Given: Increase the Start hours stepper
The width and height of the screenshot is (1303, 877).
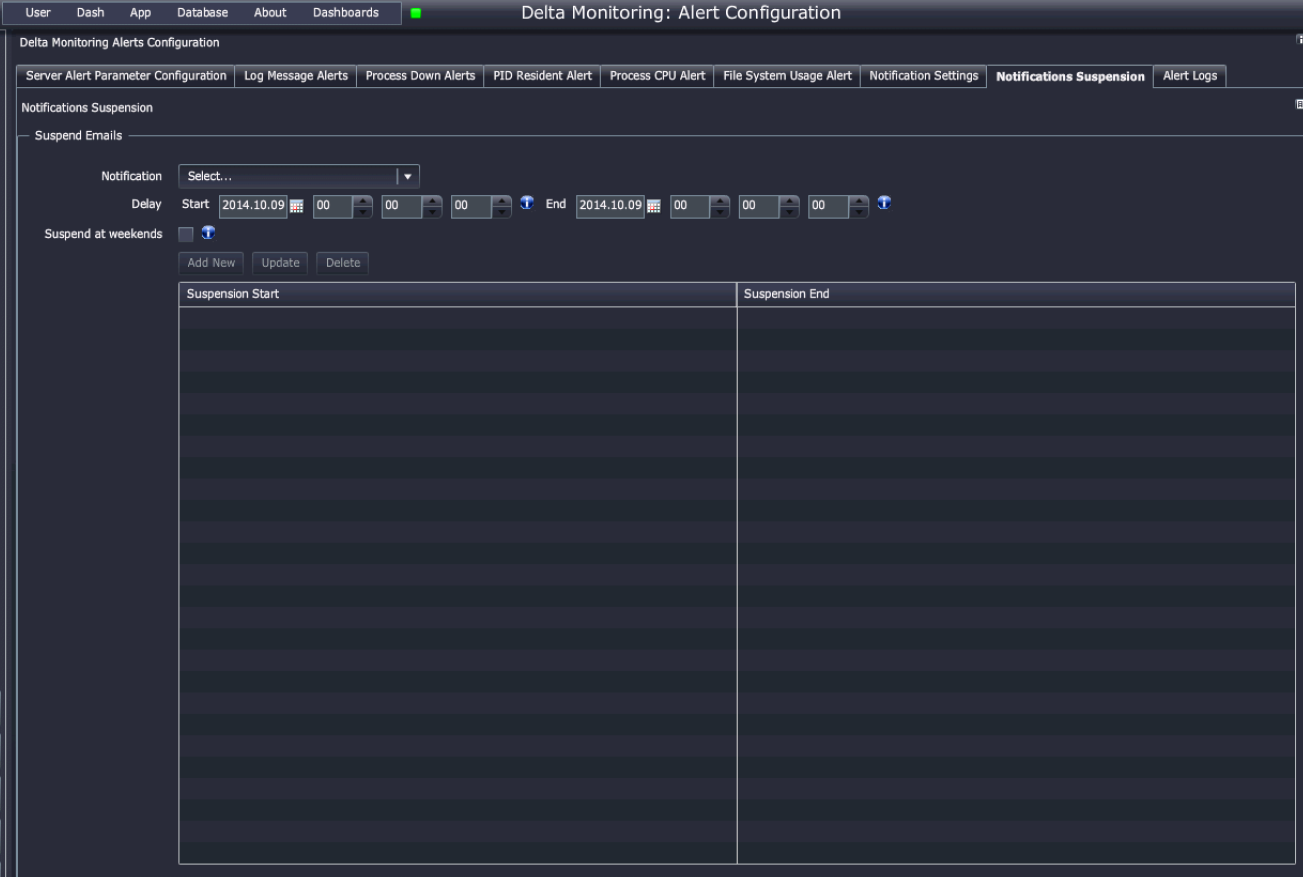Looking at the screenshot, I should (363, 201).
